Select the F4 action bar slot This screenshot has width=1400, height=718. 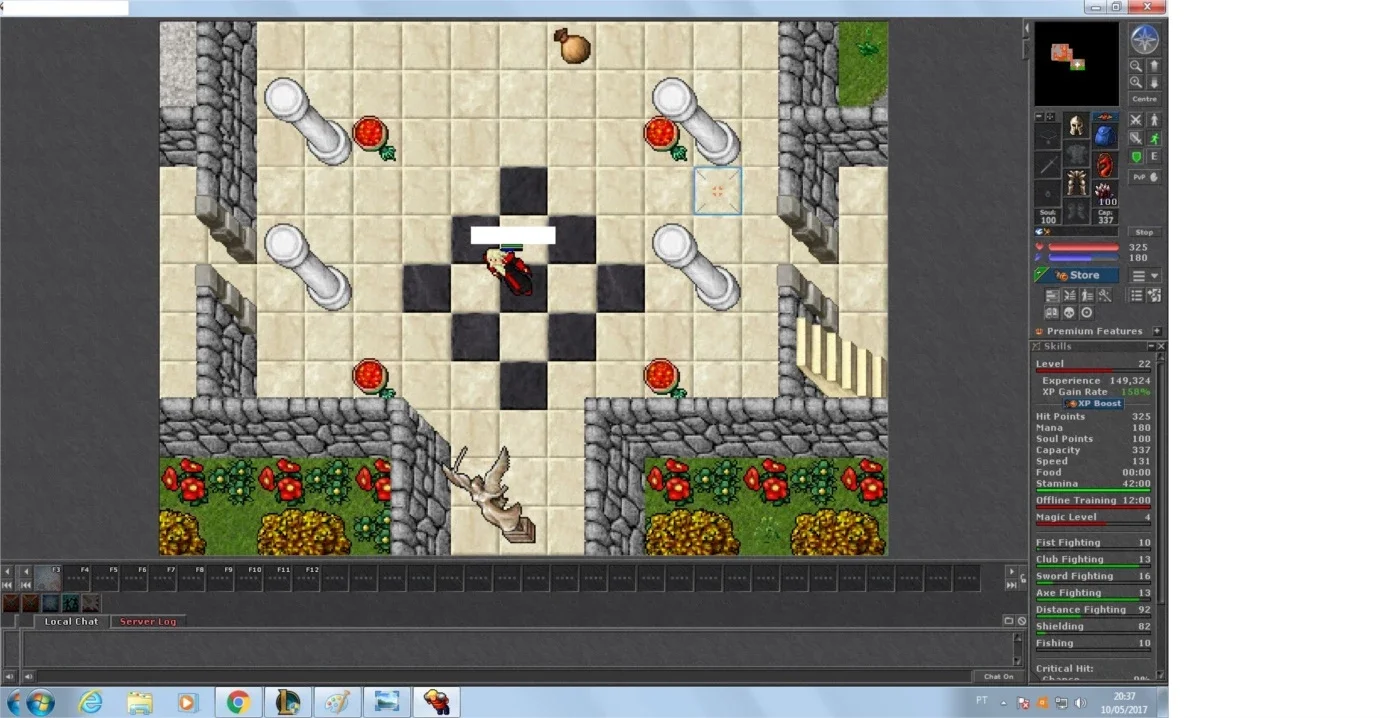click(77, 578)
